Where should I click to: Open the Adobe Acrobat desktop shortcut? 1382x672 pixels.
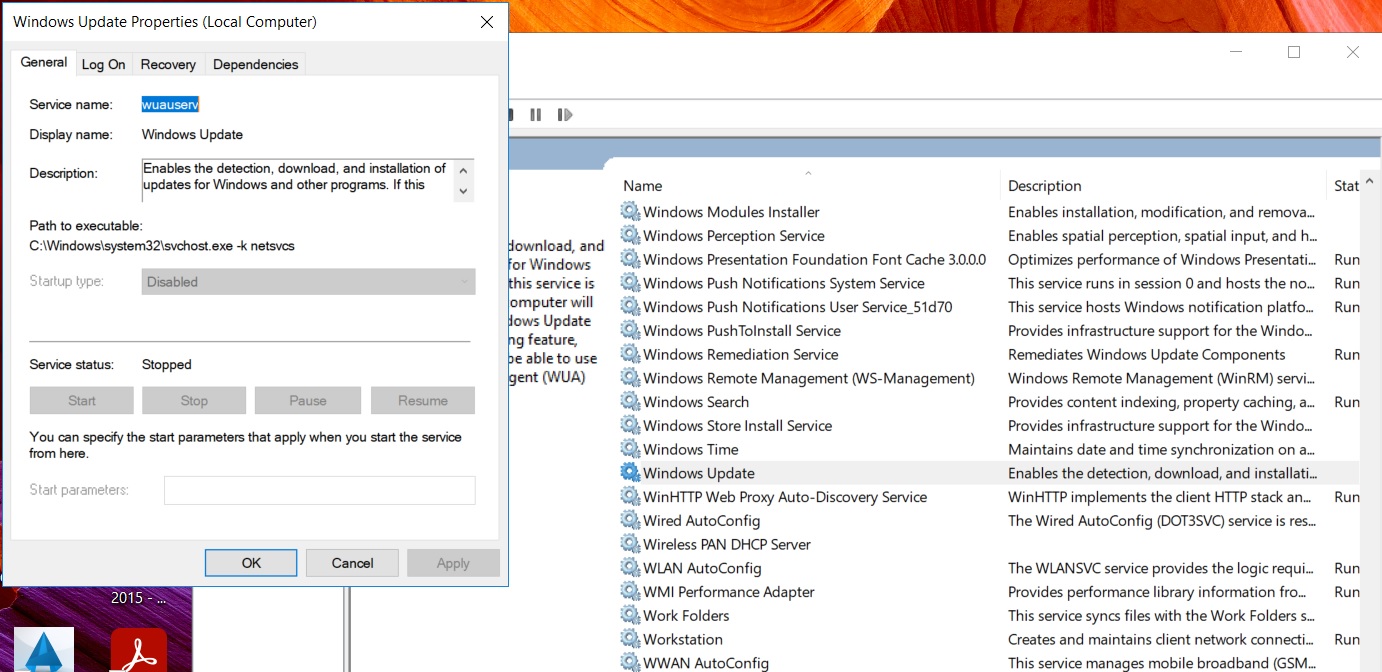coord(138,650)
